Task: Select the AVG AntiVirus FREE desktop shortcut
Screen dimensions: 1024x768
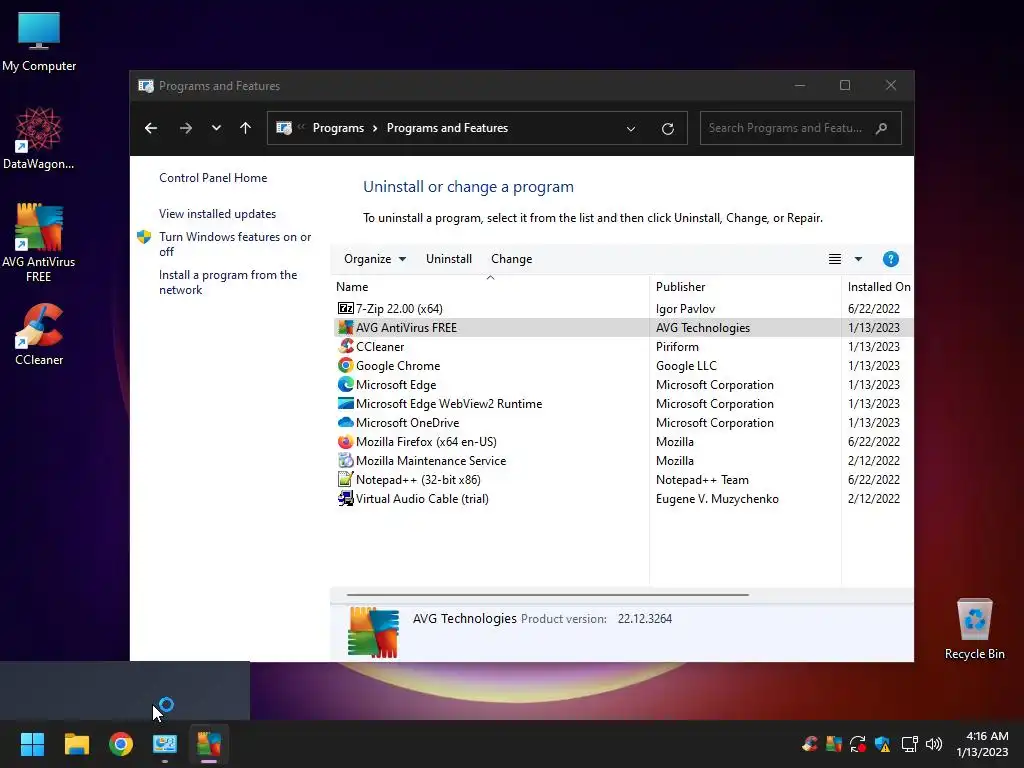Action: coord(39,242)
